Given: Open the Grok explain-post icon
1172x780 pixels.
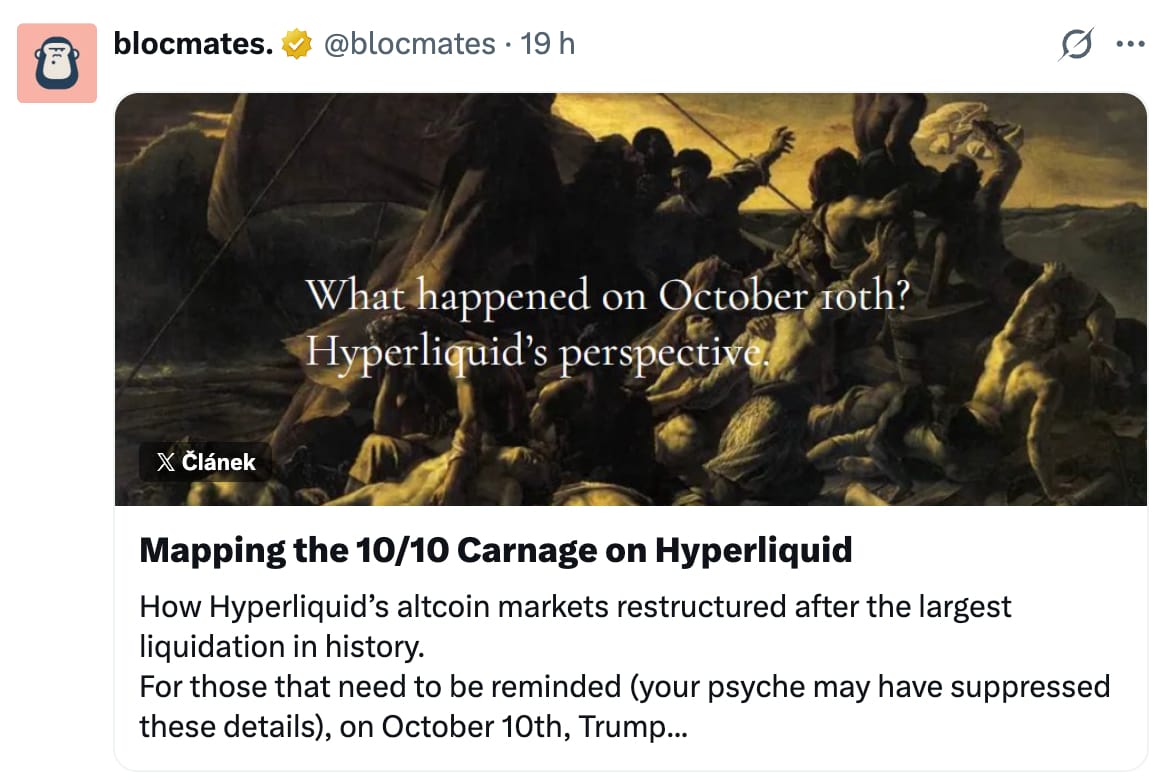Looking at the screenshot, I should pyautogui.click(x=1076, y=44).
